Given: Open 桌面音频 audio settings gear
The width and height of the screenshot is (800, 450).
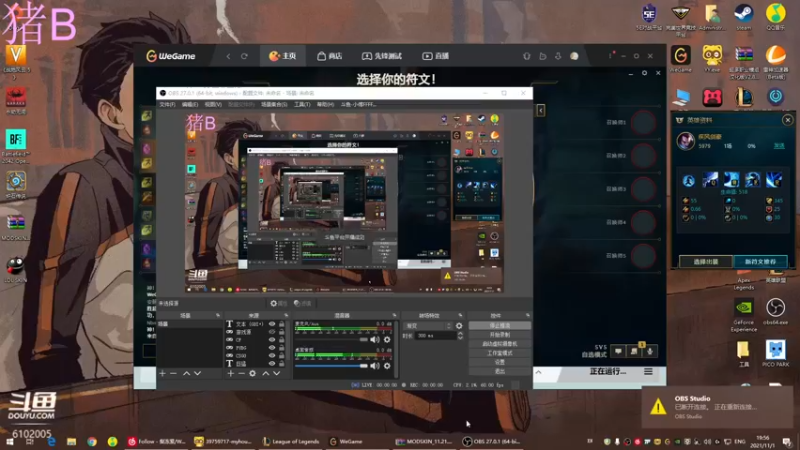Looking at the screenshot, I should 387,365.
